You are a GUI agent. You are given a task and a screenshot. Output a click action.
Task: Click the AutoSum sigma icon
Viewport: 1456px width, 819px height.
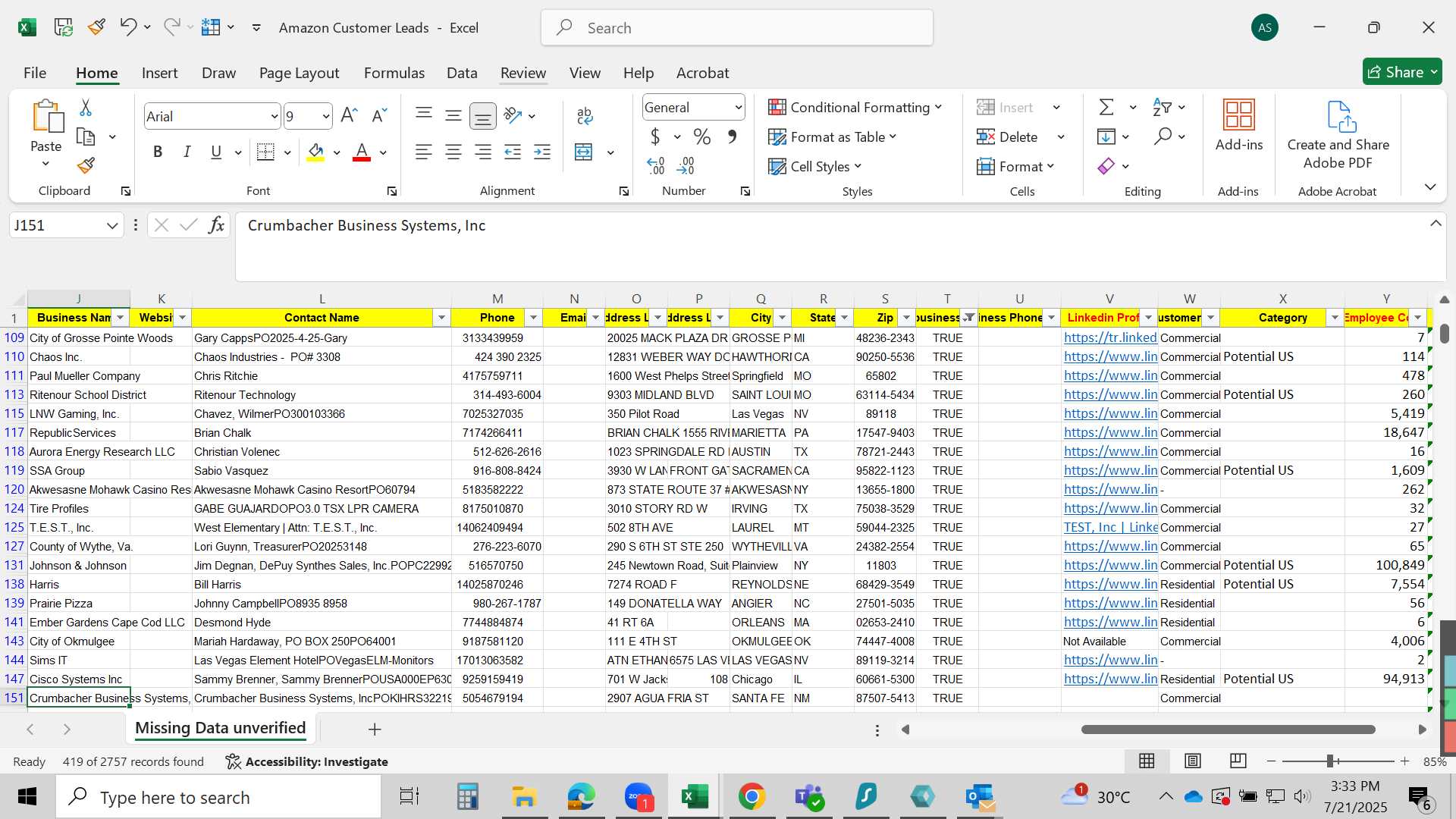pos(1107,107)
